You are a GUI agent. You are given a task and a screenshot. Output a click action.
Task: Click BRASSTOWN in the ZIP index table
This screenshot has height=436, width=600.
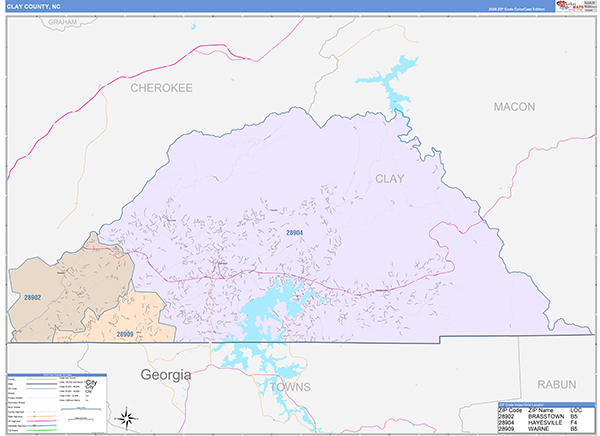coord(546,416)
